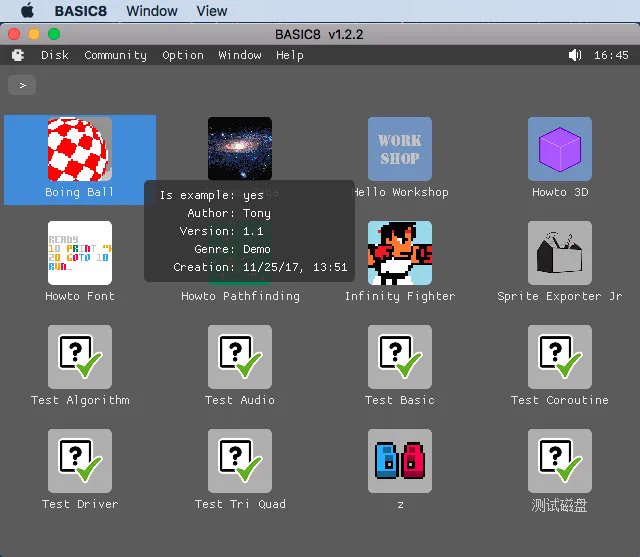Select the Test Basic icon

pyautogui.click(x=400, y=357)
